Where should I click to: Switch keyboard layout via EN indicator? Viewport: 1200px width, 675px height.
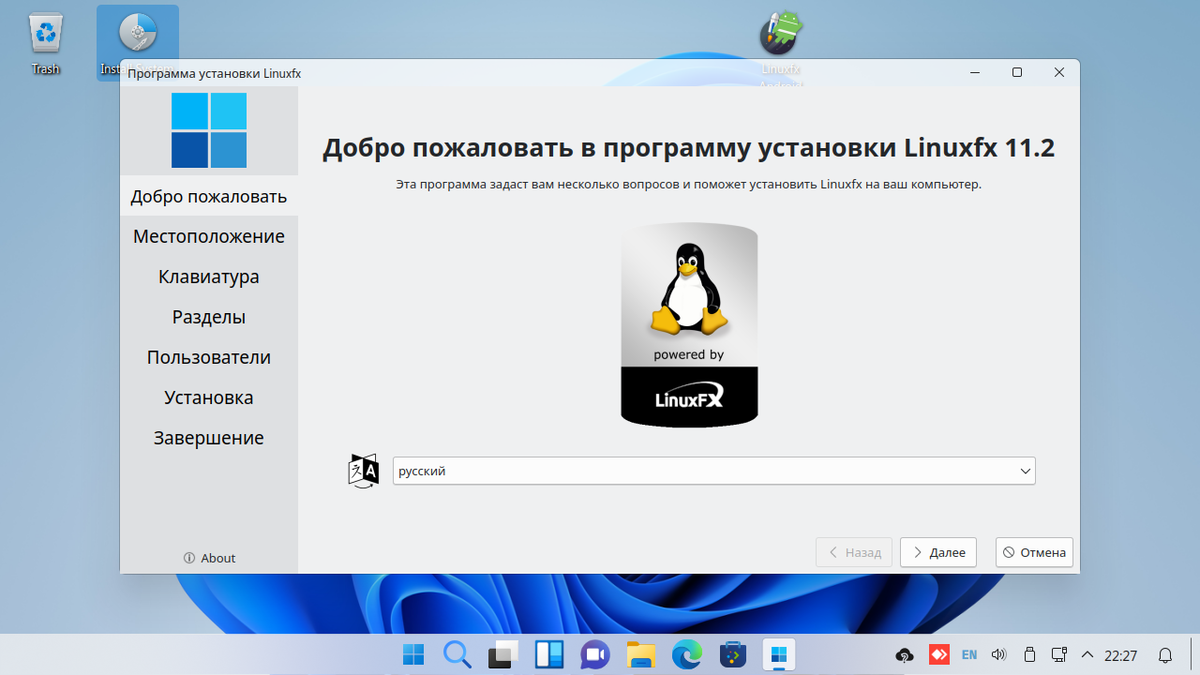(969, 656)
